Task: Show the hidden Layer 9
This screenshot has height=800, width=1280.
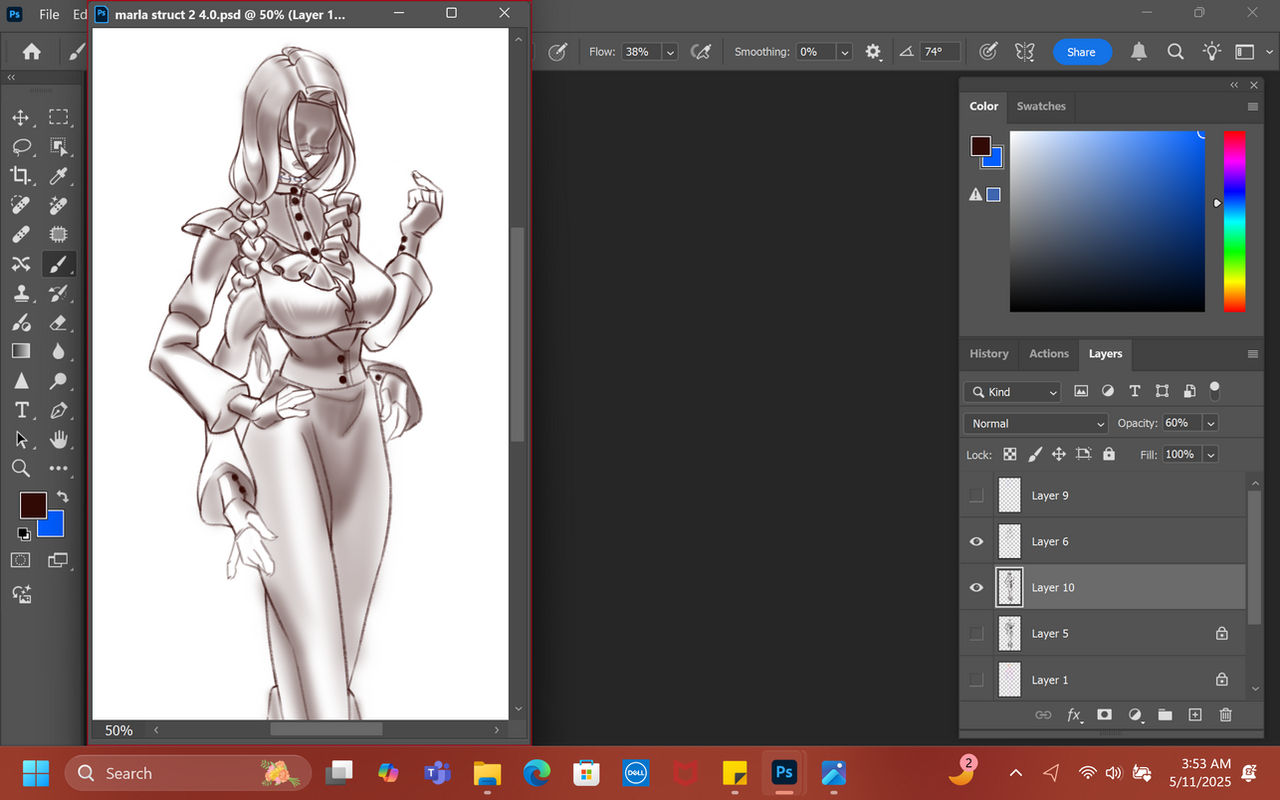Action: click(x=975, y=494)
